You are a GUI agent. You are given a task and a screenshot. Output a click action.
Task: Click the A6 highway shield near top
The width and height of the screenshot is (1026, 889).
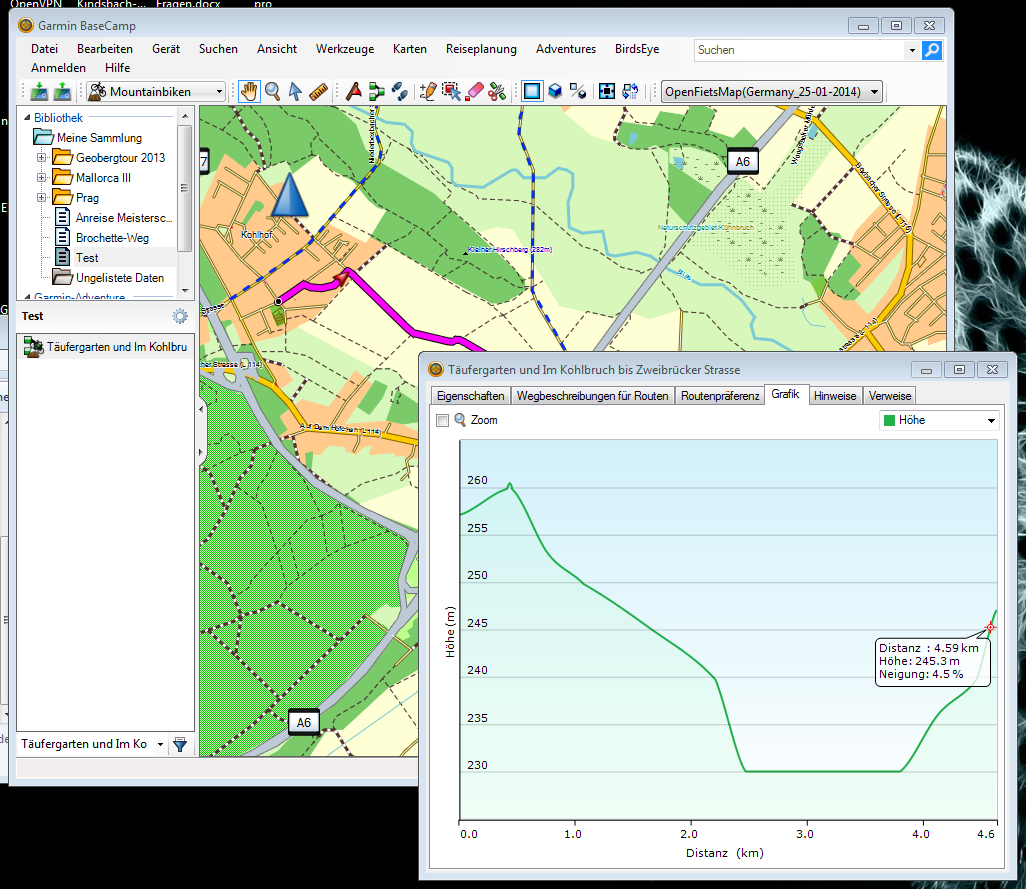[743, 162]
